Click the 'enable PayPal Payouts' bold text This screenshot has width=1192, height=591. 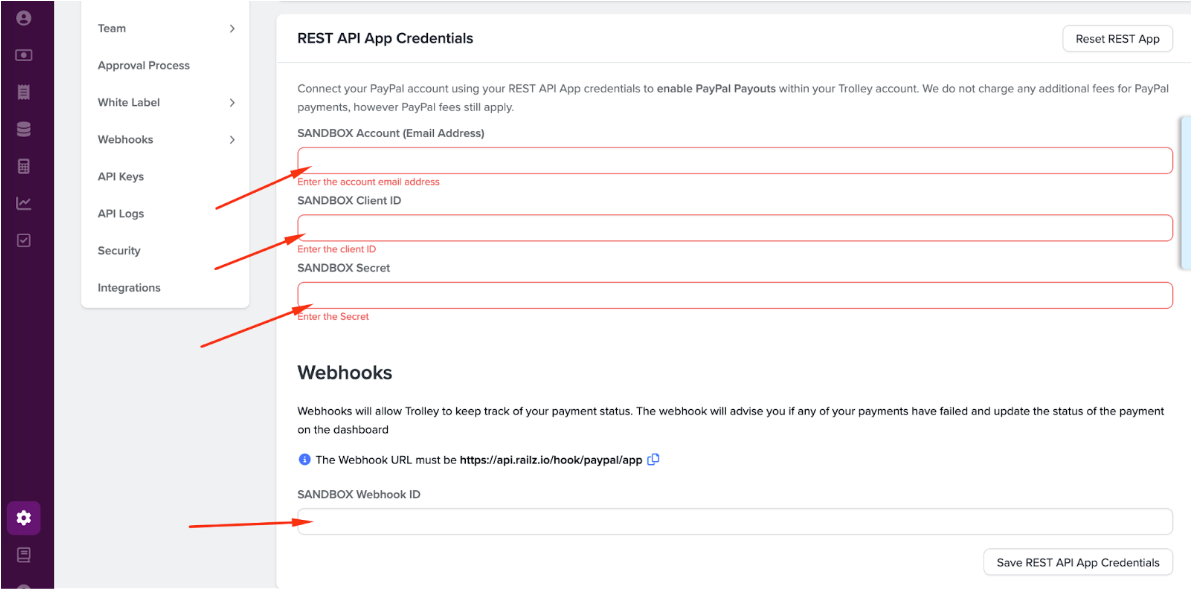click(x=715, y=88)
